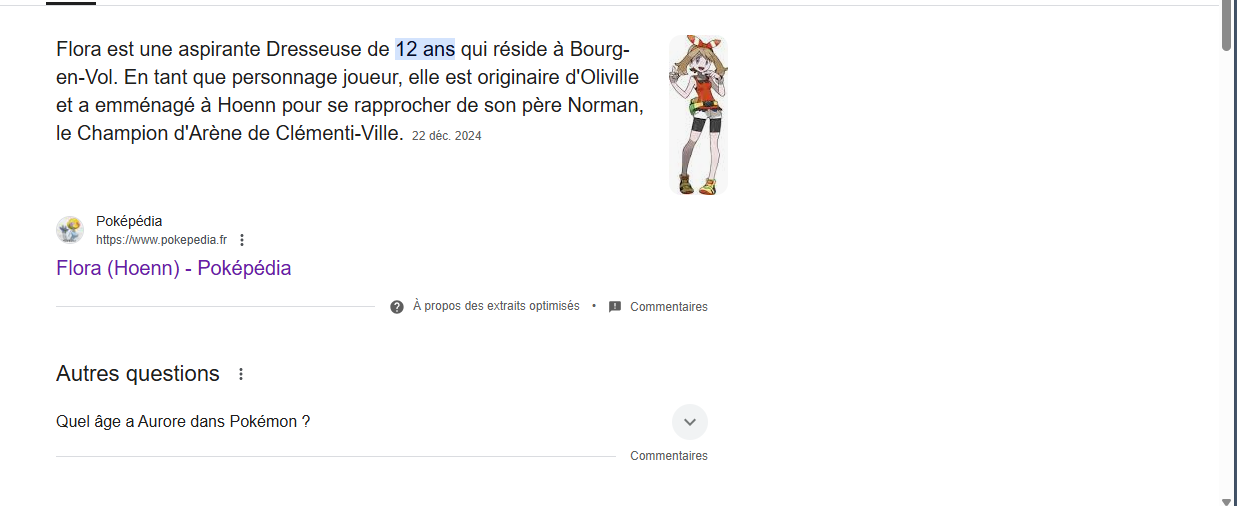The height and width of the screenshot is (506, 1237).
Task: Click Commentaires next to the extraits optimisés link
Action: point(669,307)
